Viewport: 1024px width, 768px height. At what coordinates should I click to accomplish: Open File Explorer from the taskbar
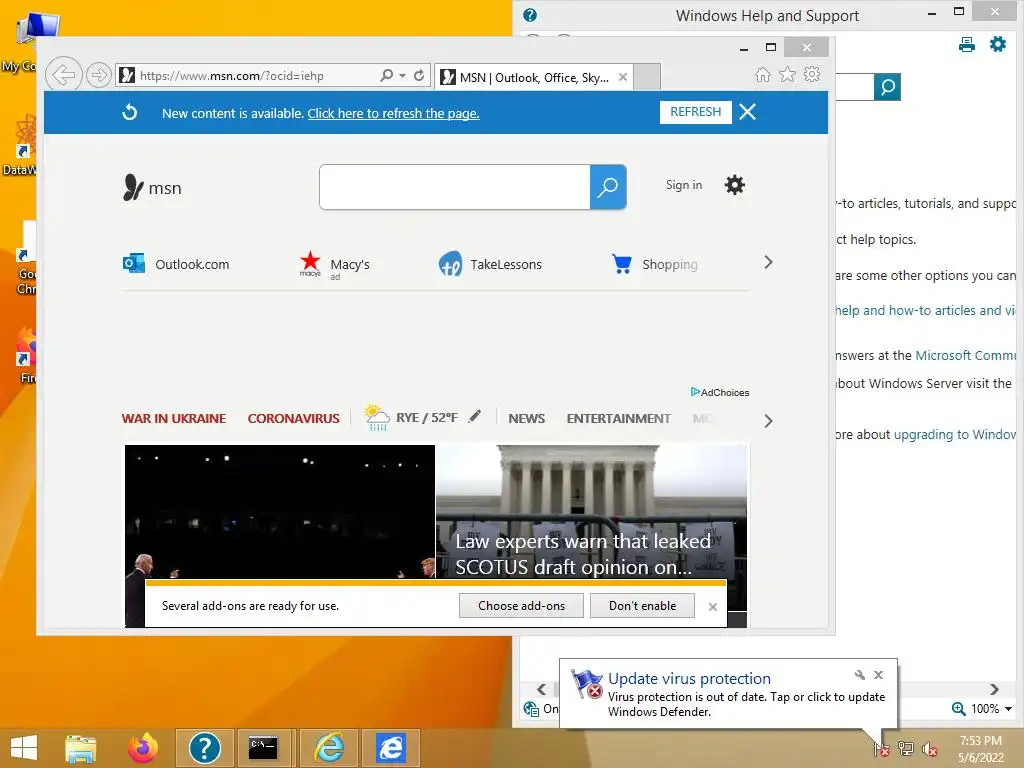pyautogui.click(x=81, y=748)
